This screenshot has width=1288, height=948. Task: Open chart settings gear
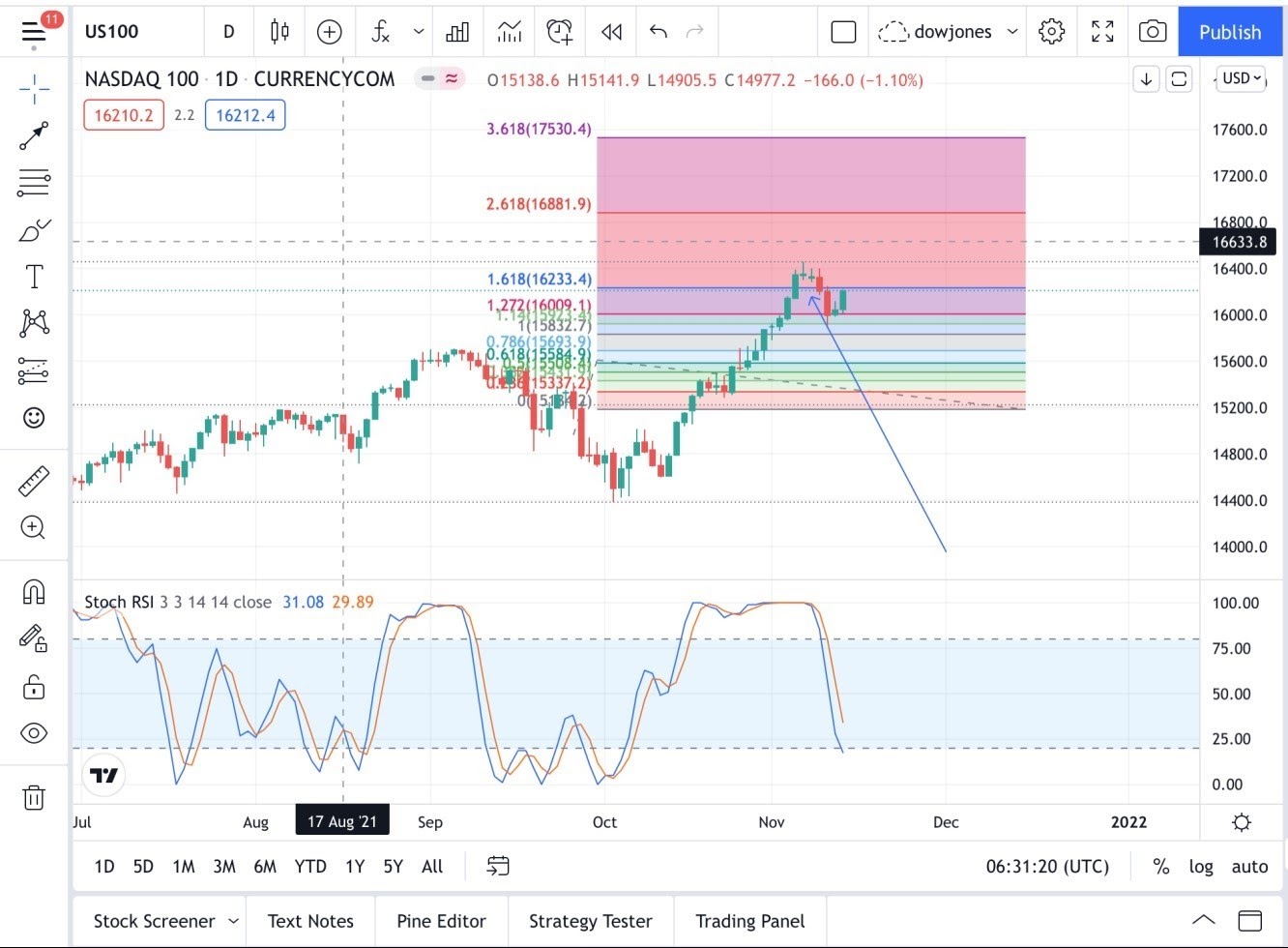tap(1052, 32)
